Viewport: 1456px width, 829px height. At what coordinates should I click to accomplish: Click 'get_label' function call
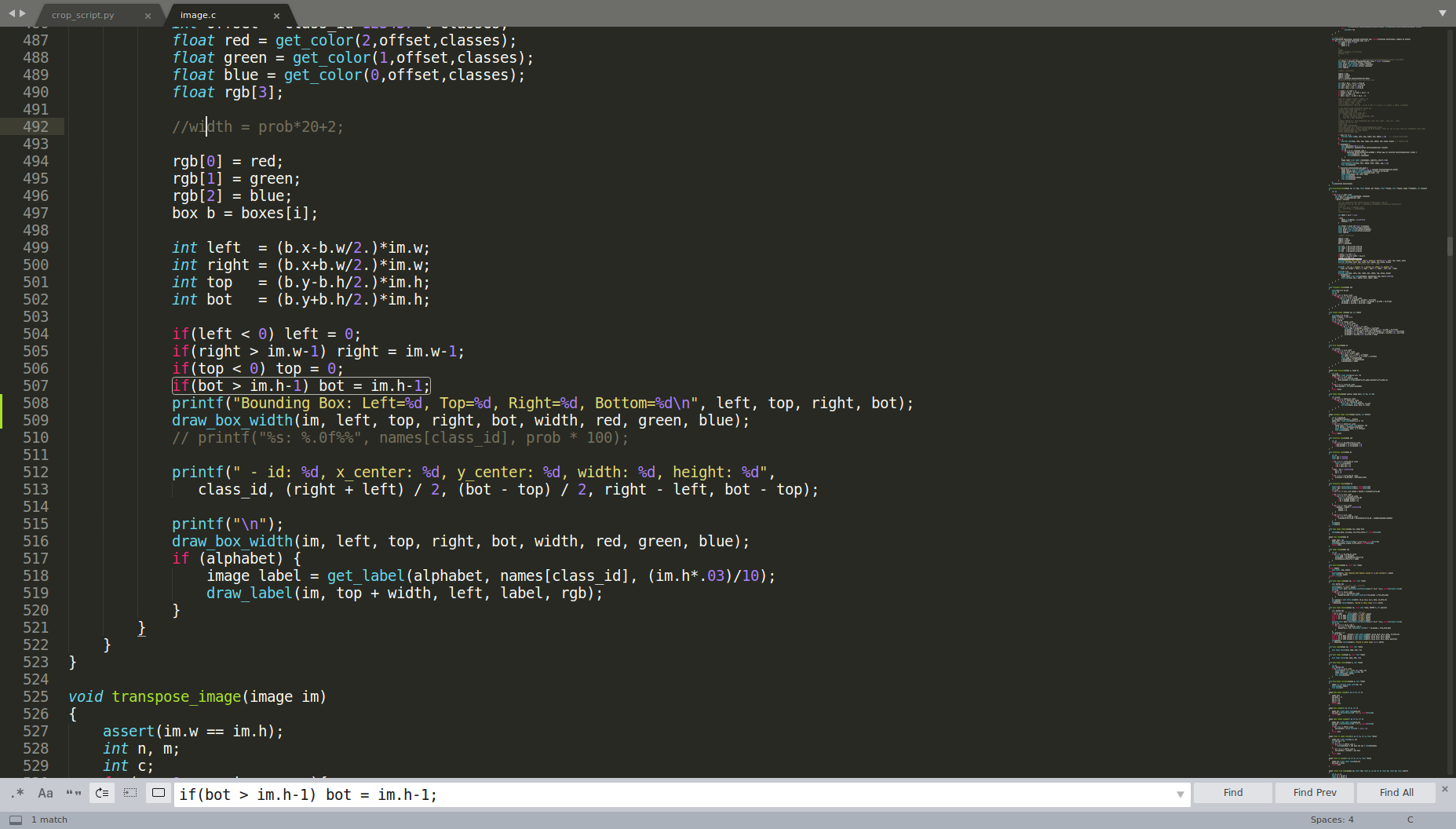366,575
